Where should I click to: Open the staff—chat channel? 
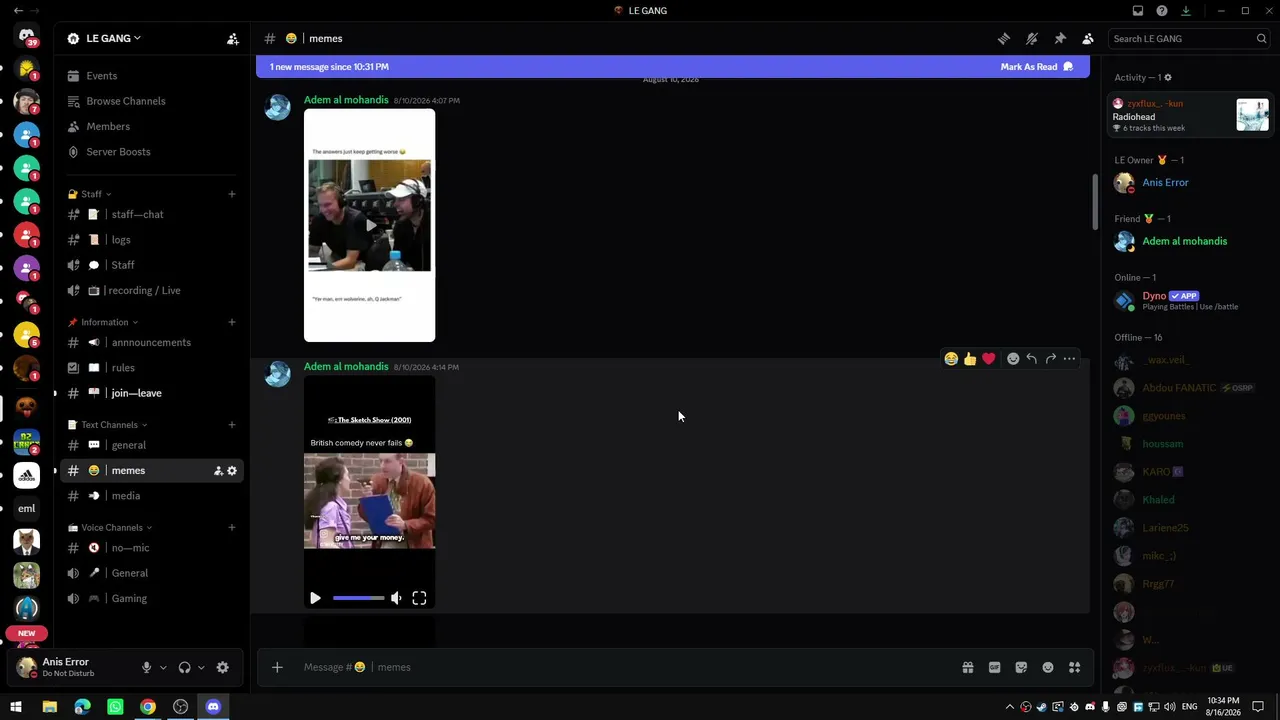tap(150, 214)
